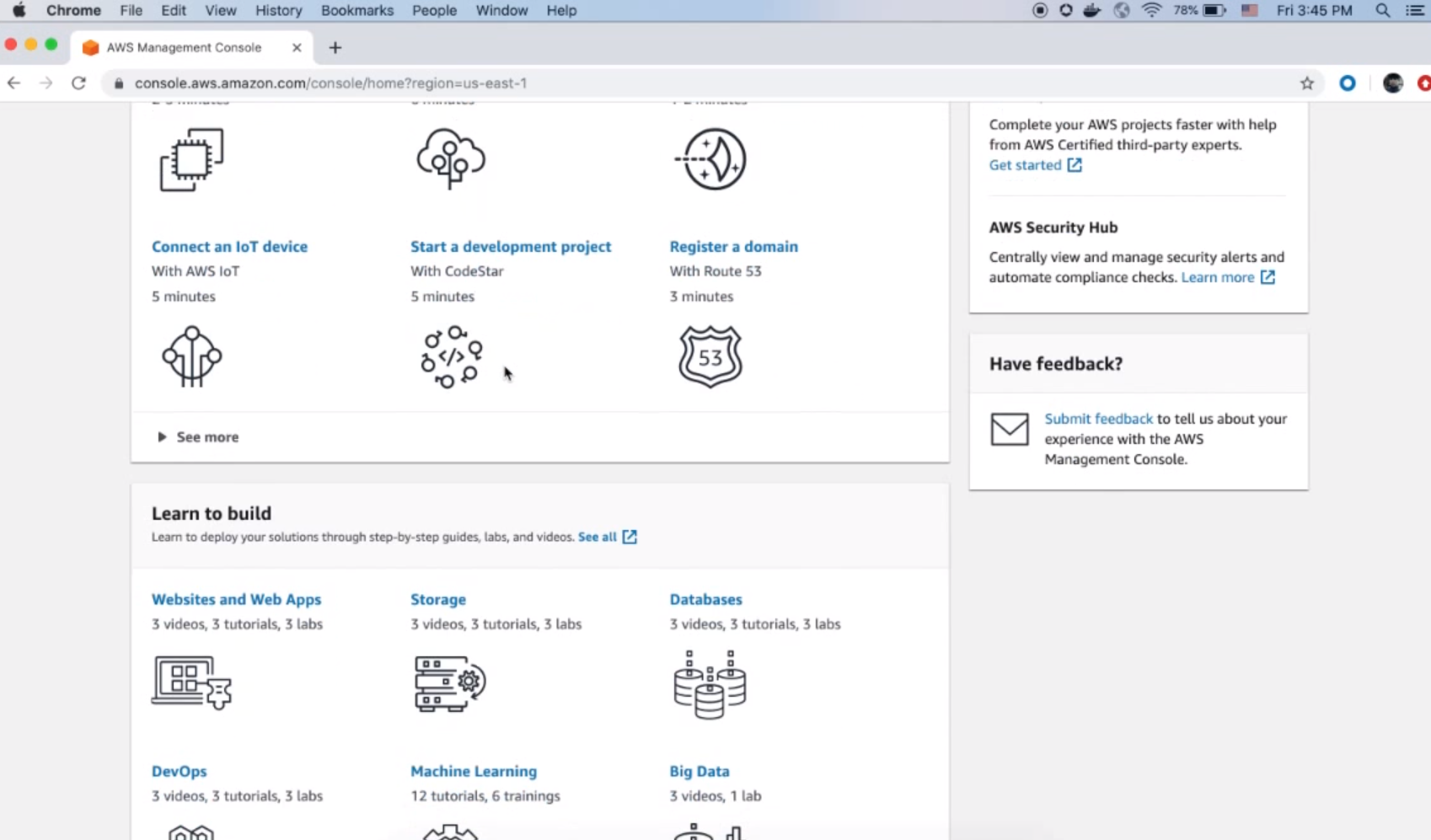Click the Submit feedback link
This screenshot has height=840, width=1431.
tap(1098, 419)
